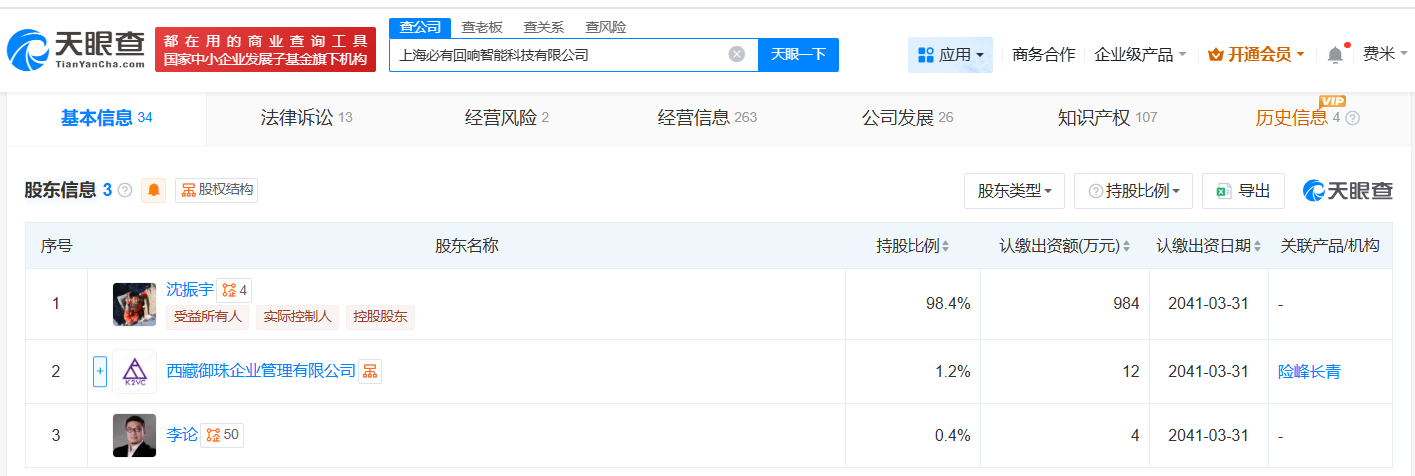Click the TianYanCha logo in header
Viewport: 1415px width, 476px height.
pyautogui.click(x=76, y=50)
